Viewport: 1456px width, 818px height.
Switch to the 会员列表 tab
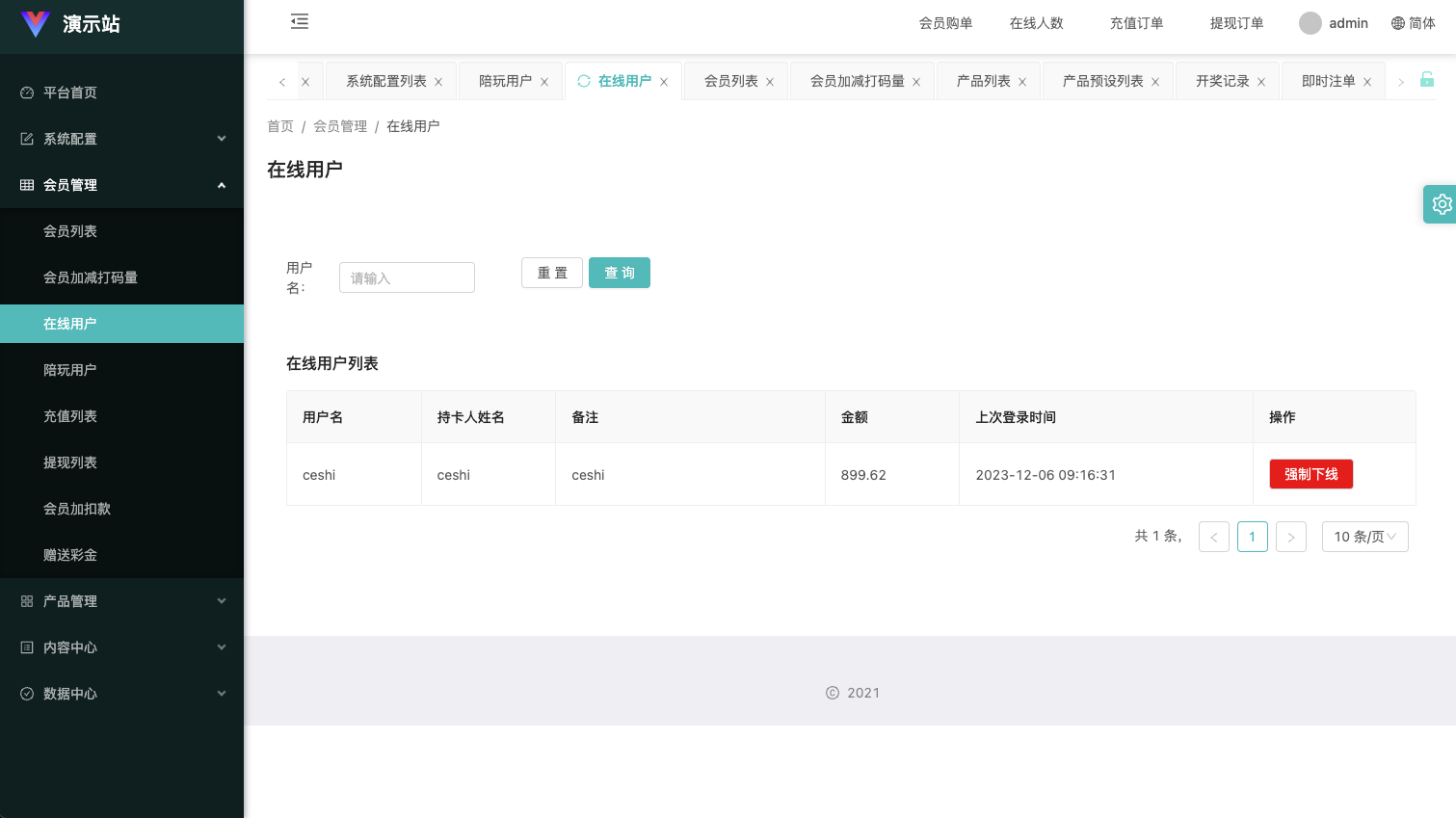730,81
